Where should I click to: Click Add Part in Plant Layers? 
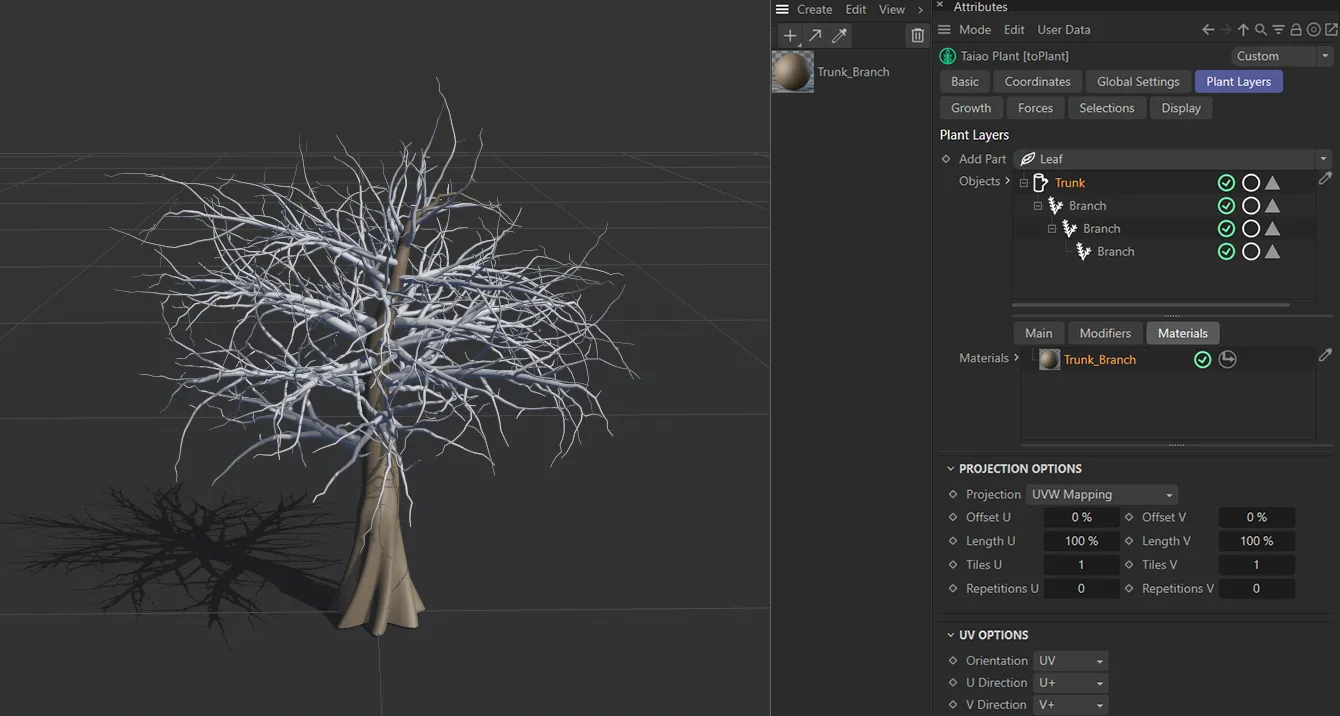(981, 158)
